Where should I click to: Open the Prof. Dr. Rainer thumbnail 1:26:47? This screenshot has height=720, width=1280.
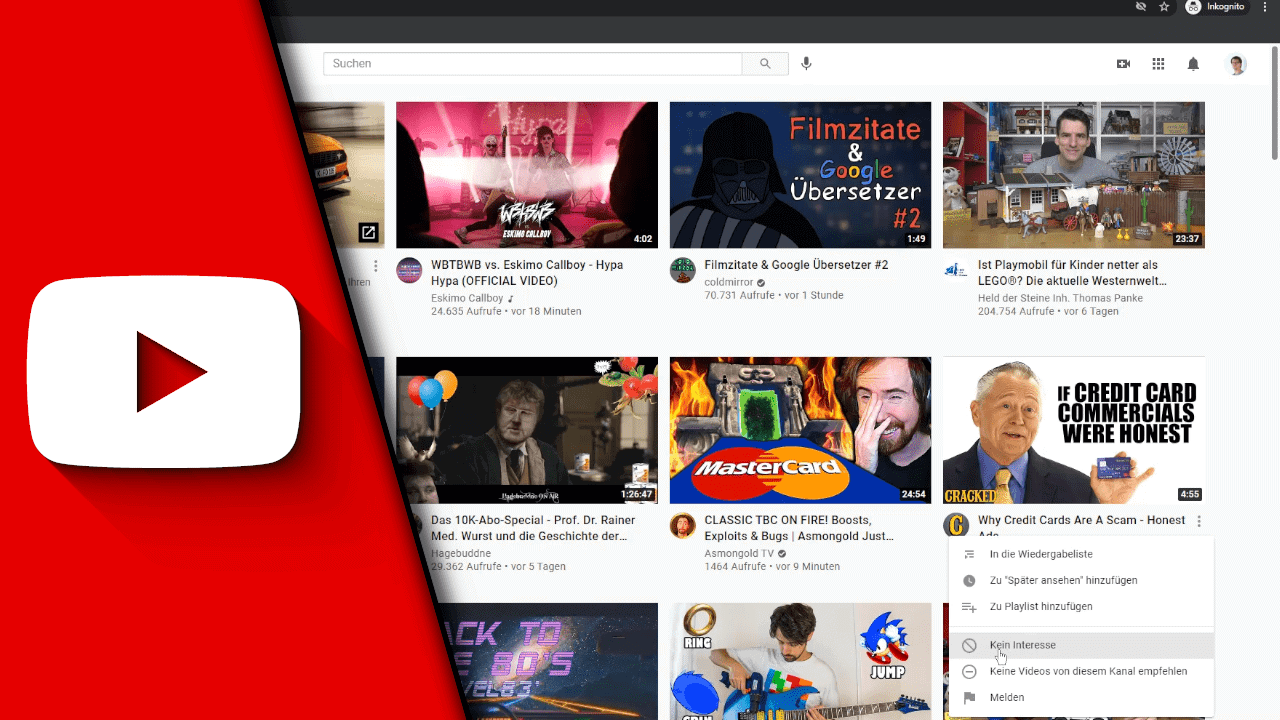tap(527, 430)
